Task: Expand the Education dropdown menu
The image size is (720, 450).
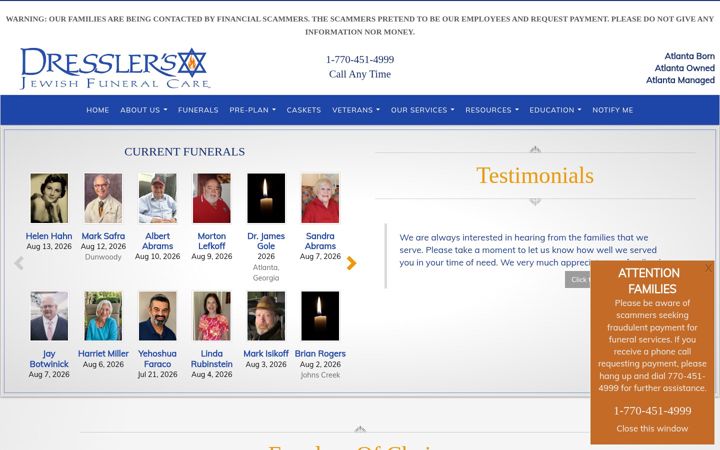Action: [x=555, y=110]
